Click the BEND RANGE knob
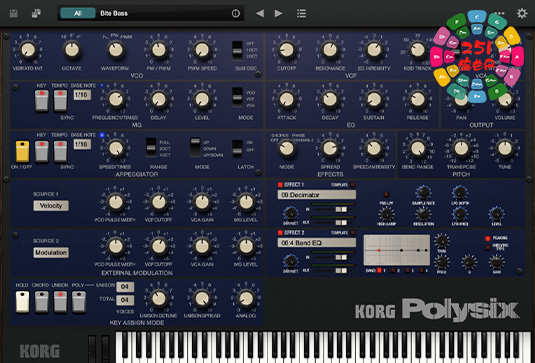This screenshot has width=535, height=363. click(418, 148)
